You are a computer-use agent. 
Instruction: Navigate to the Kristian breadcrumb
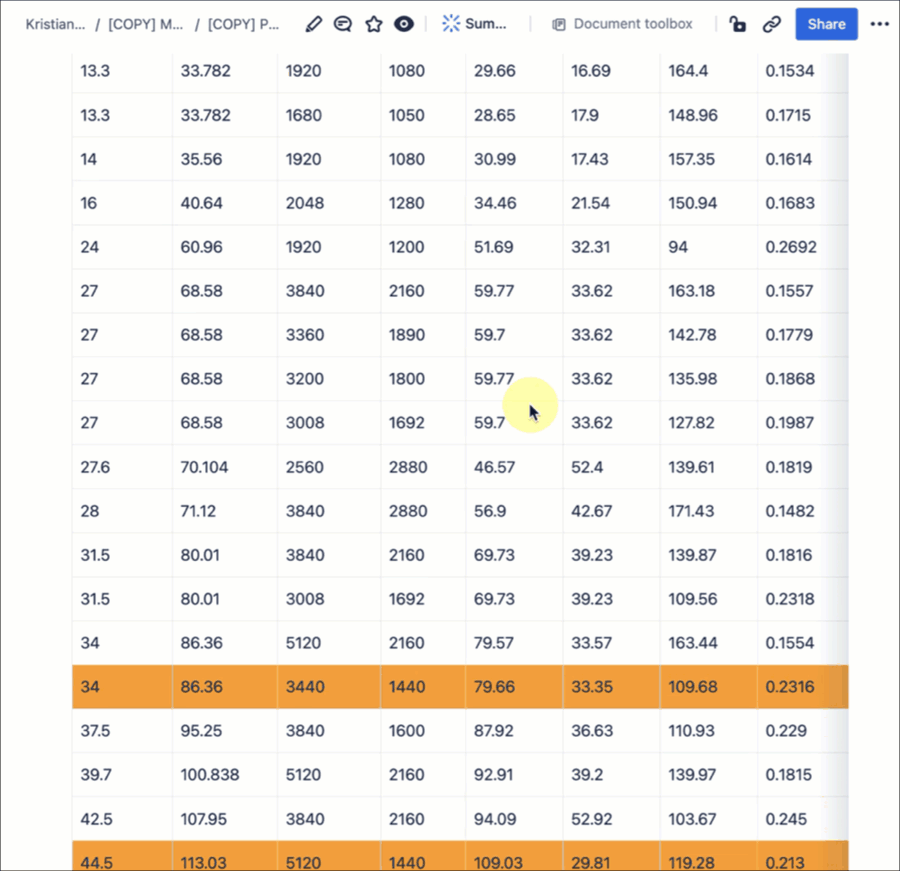[x=55, y=24]
